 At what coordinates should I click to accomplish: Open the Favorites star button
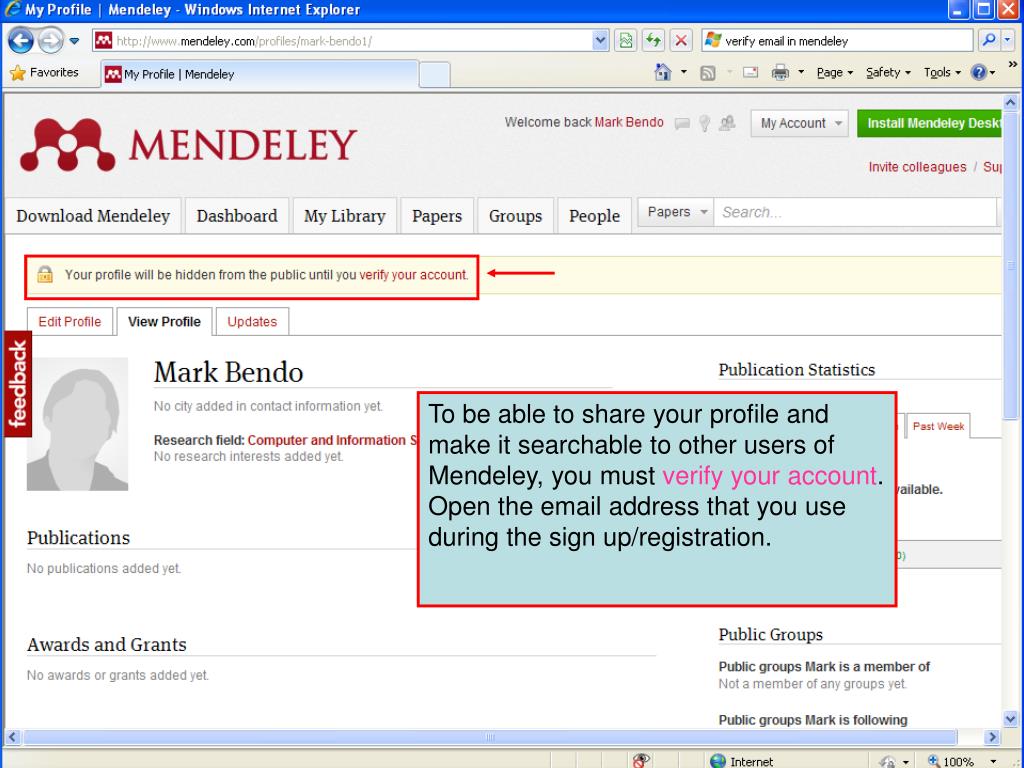(44, 72)
